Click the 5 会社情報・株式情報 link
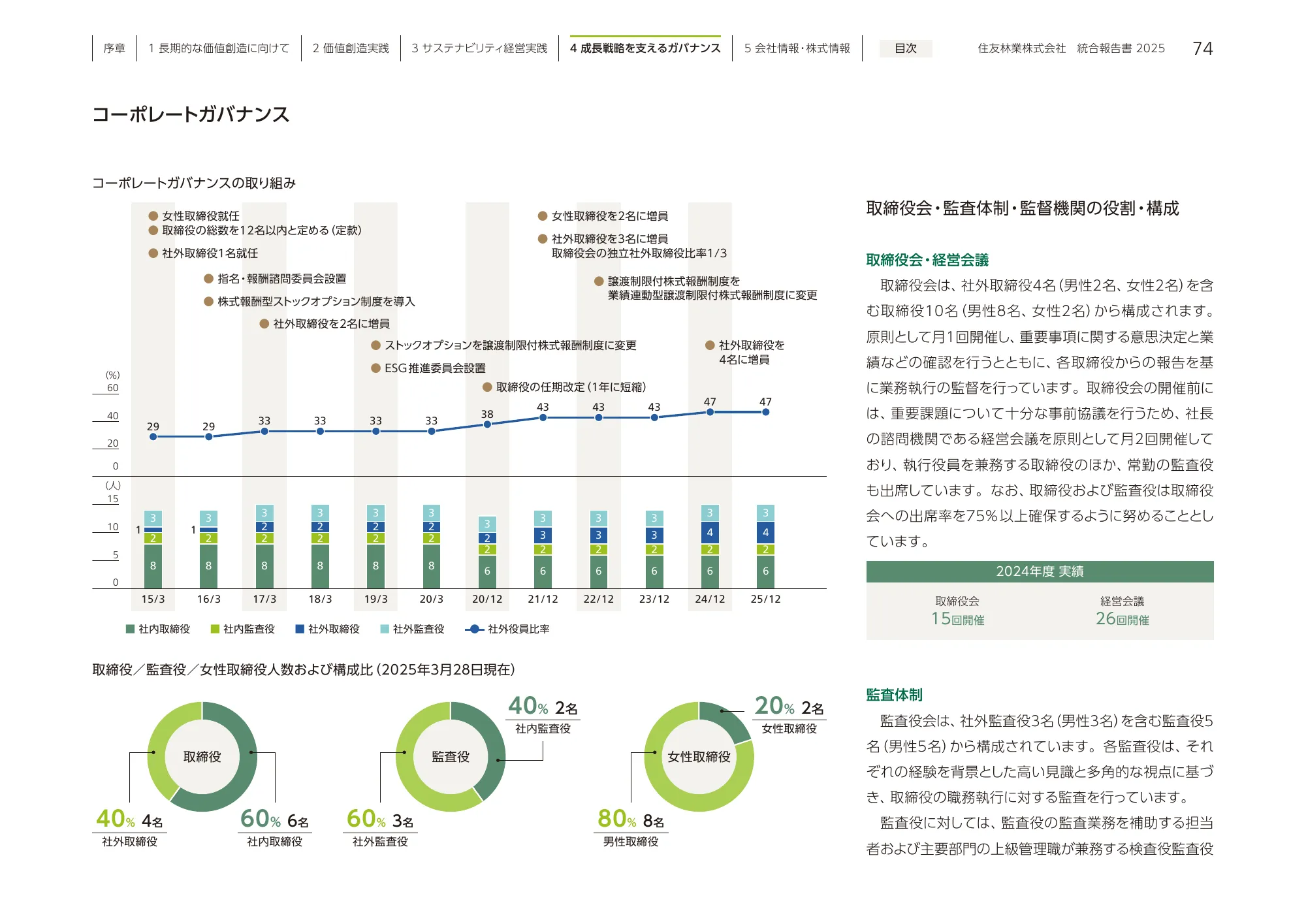 coord(798,48)
